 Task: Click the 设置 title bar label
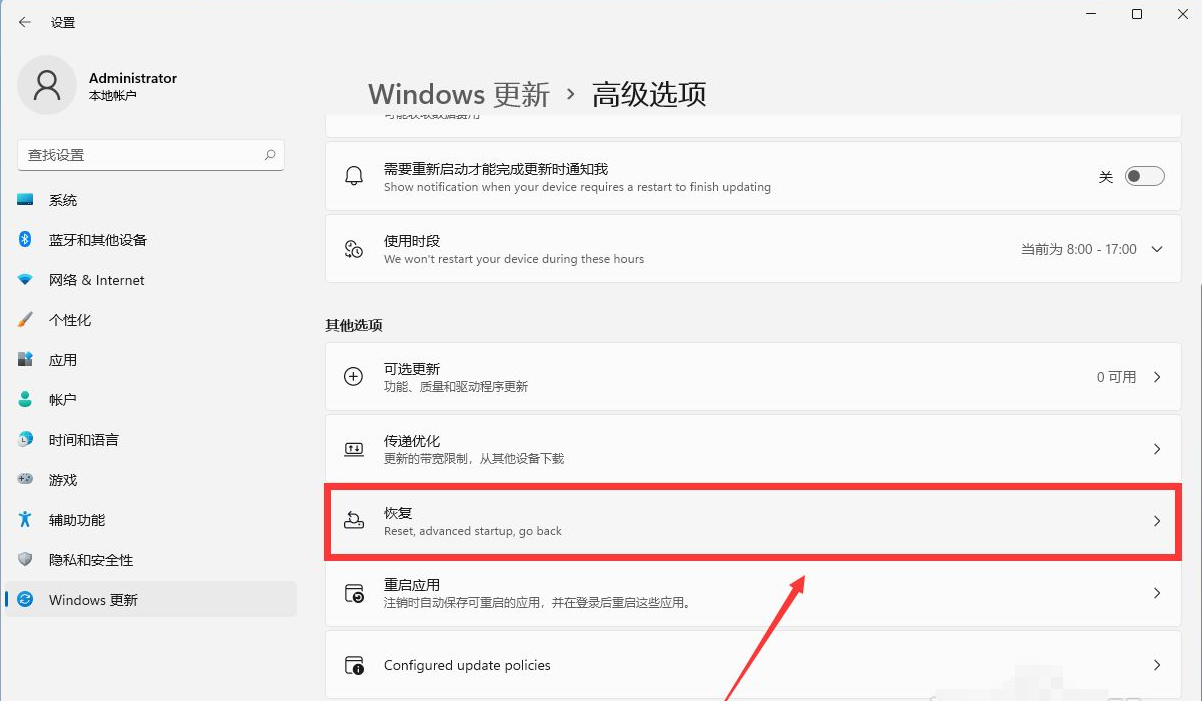point(63,22)
